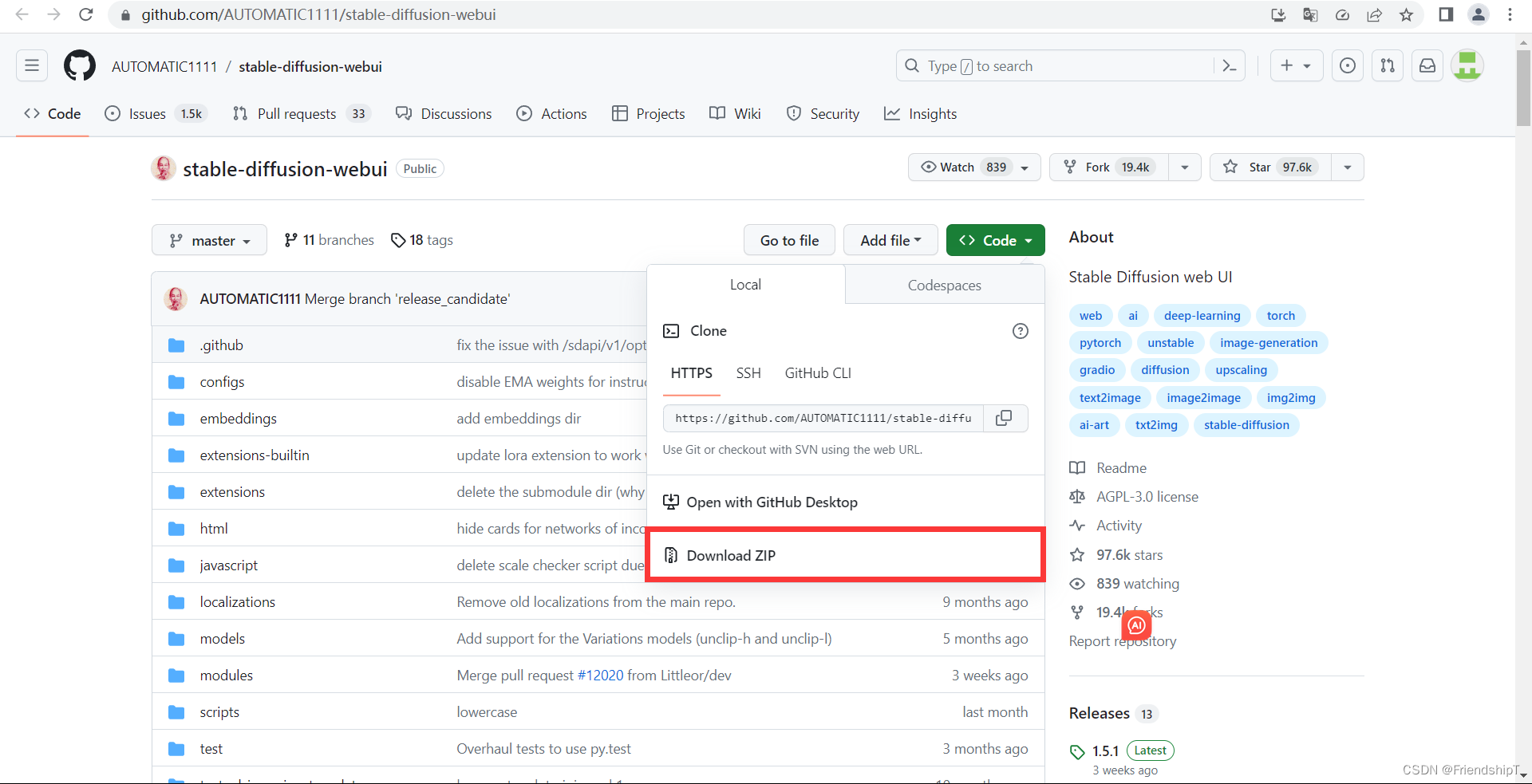Open the browser side panel icon
This screenshot has height=784, width=1532.
pos(1446,14)
